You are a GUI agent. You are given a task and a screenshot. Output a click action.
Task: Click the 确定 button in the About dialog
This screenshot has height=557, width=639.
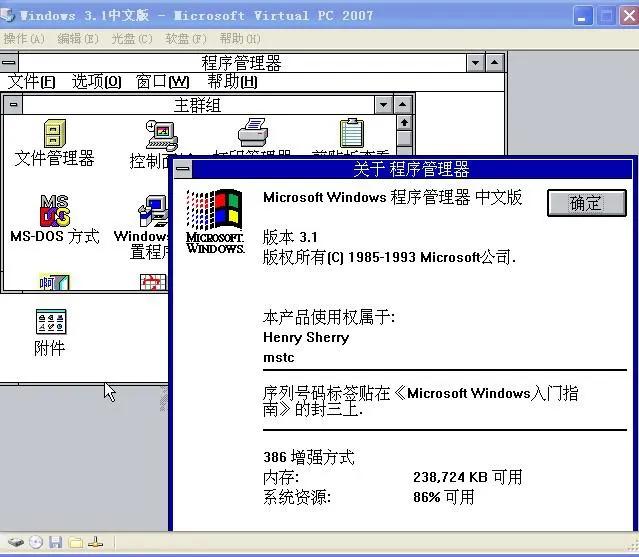(586, 203)
